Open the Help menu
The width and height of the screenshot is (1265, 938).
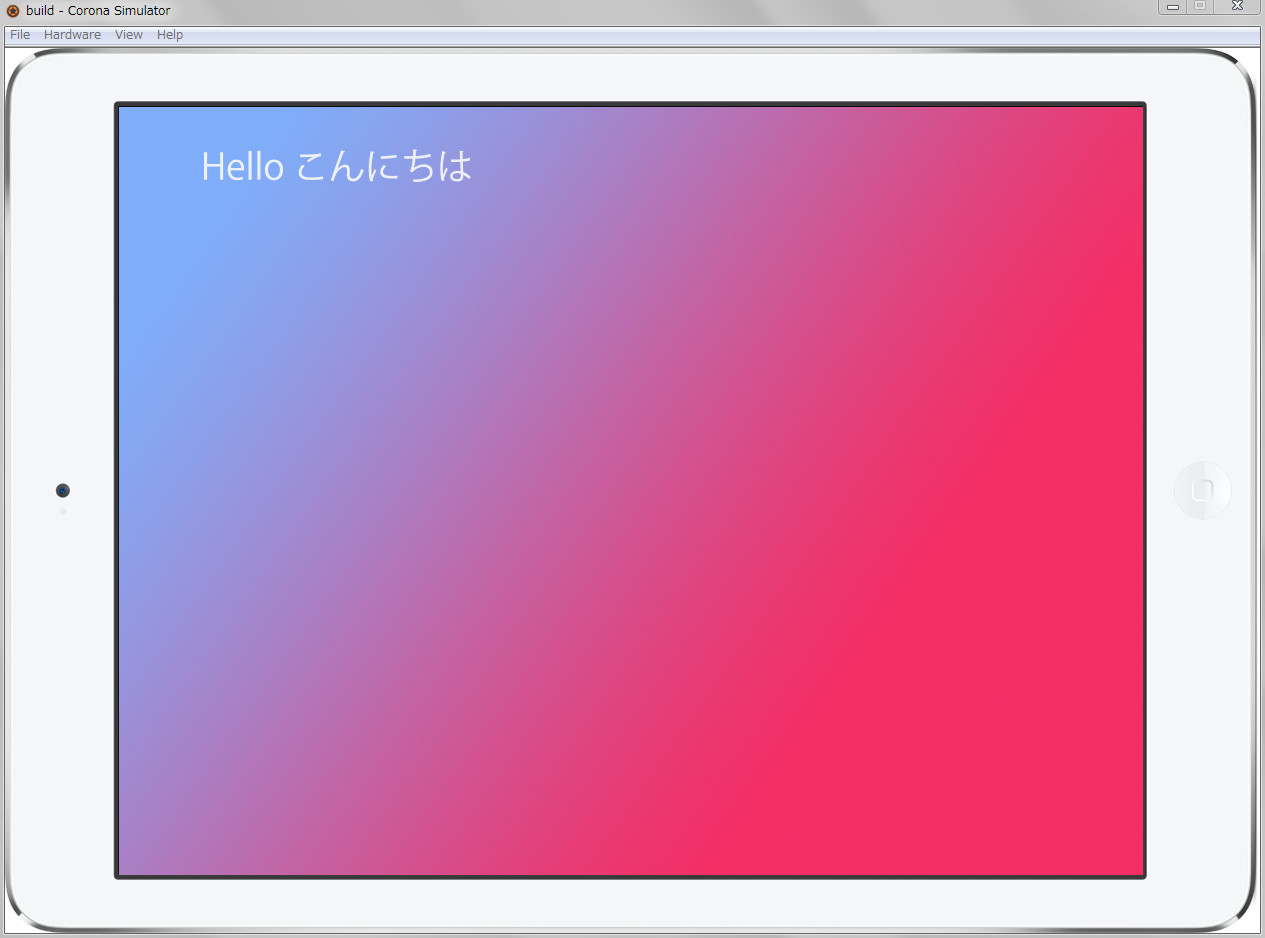(x=170, y=35)
